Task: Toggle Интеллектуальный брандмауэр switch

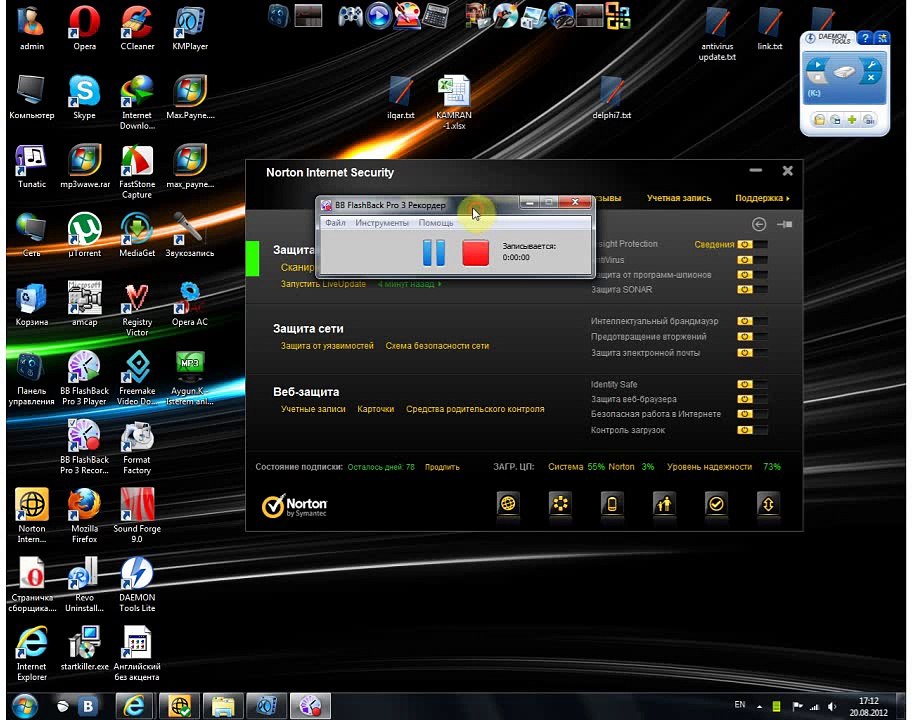Action: (752, 321)
